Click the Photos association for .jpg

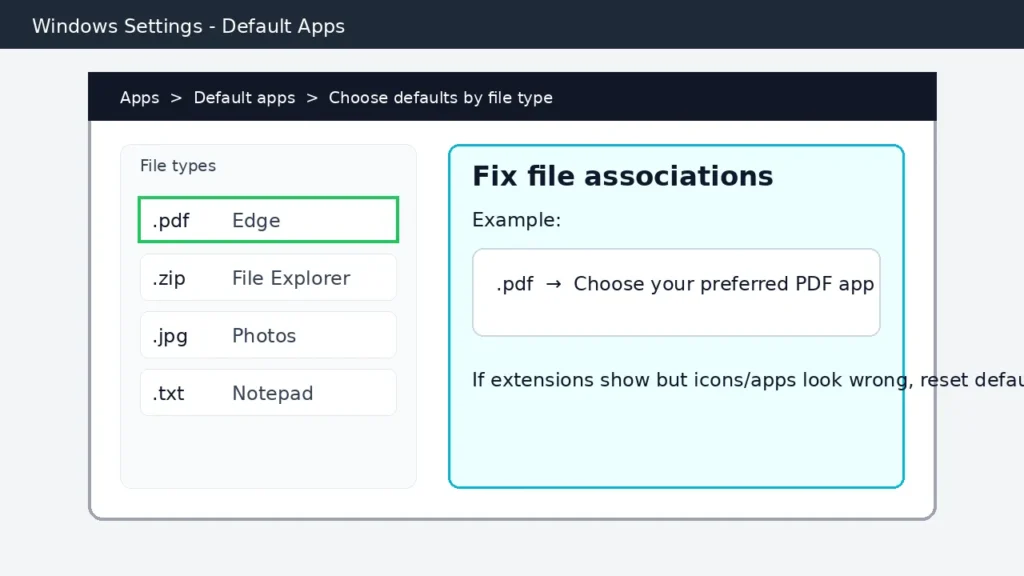click(262, 335)
